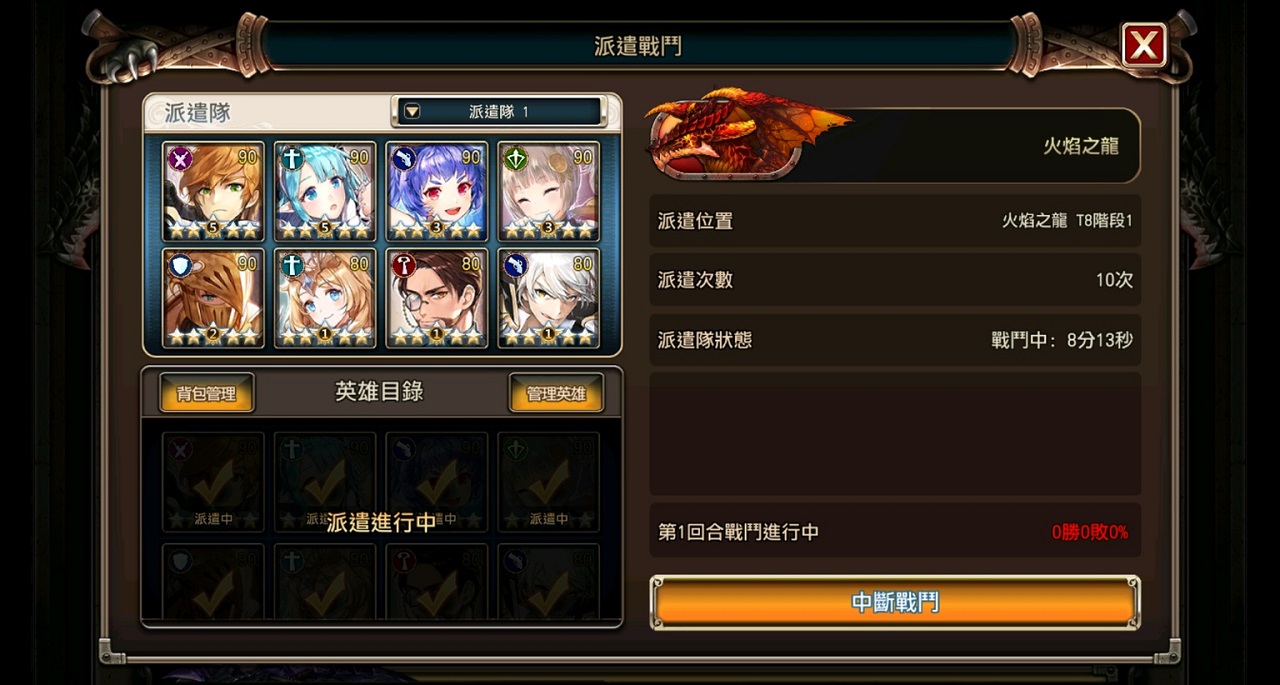Viewport: 1280px width, 685px height.
Task: Close the 派遣戰鬥 dialog
Action: (x=1144, y=45)
